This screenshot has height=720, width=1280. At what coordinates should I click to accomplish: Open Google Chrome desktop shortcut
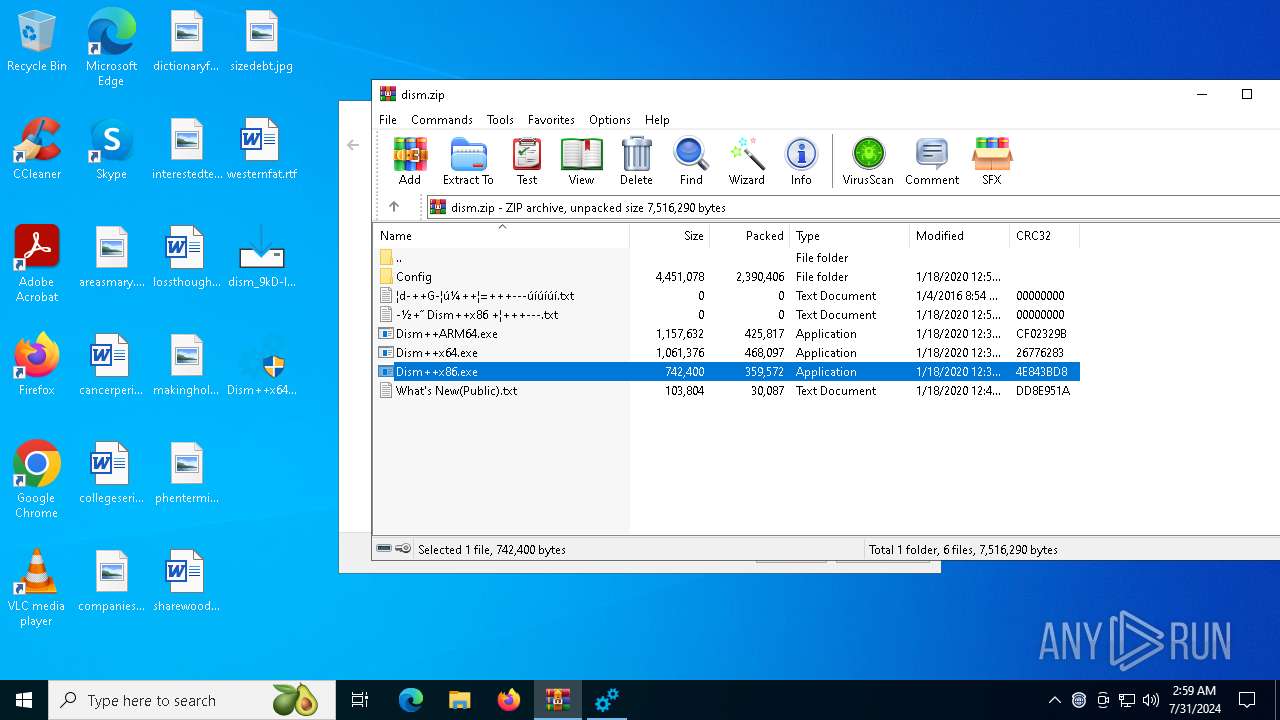[x=37, y=480]
